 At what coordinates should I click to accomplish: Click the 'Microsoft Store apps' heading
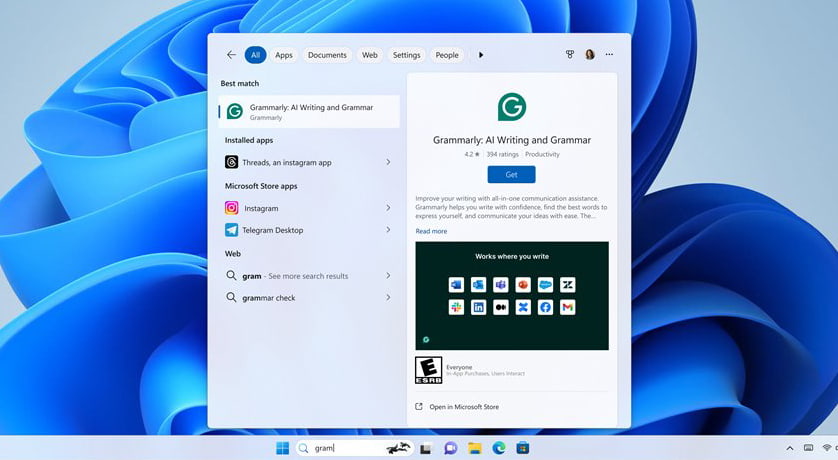[x=261, y=186]
